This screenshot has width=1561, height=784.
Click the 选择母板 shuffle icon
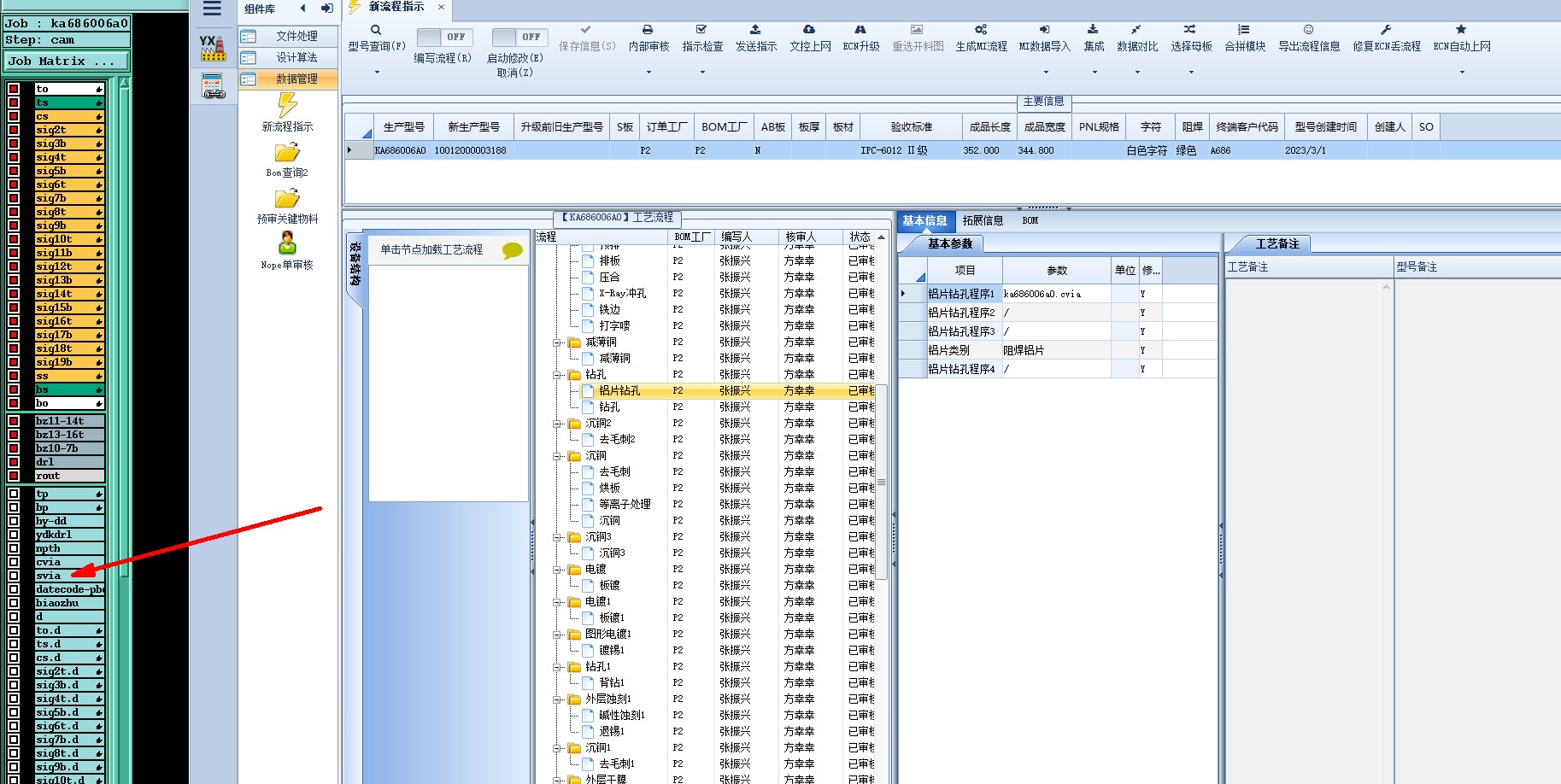point(1190,30)
